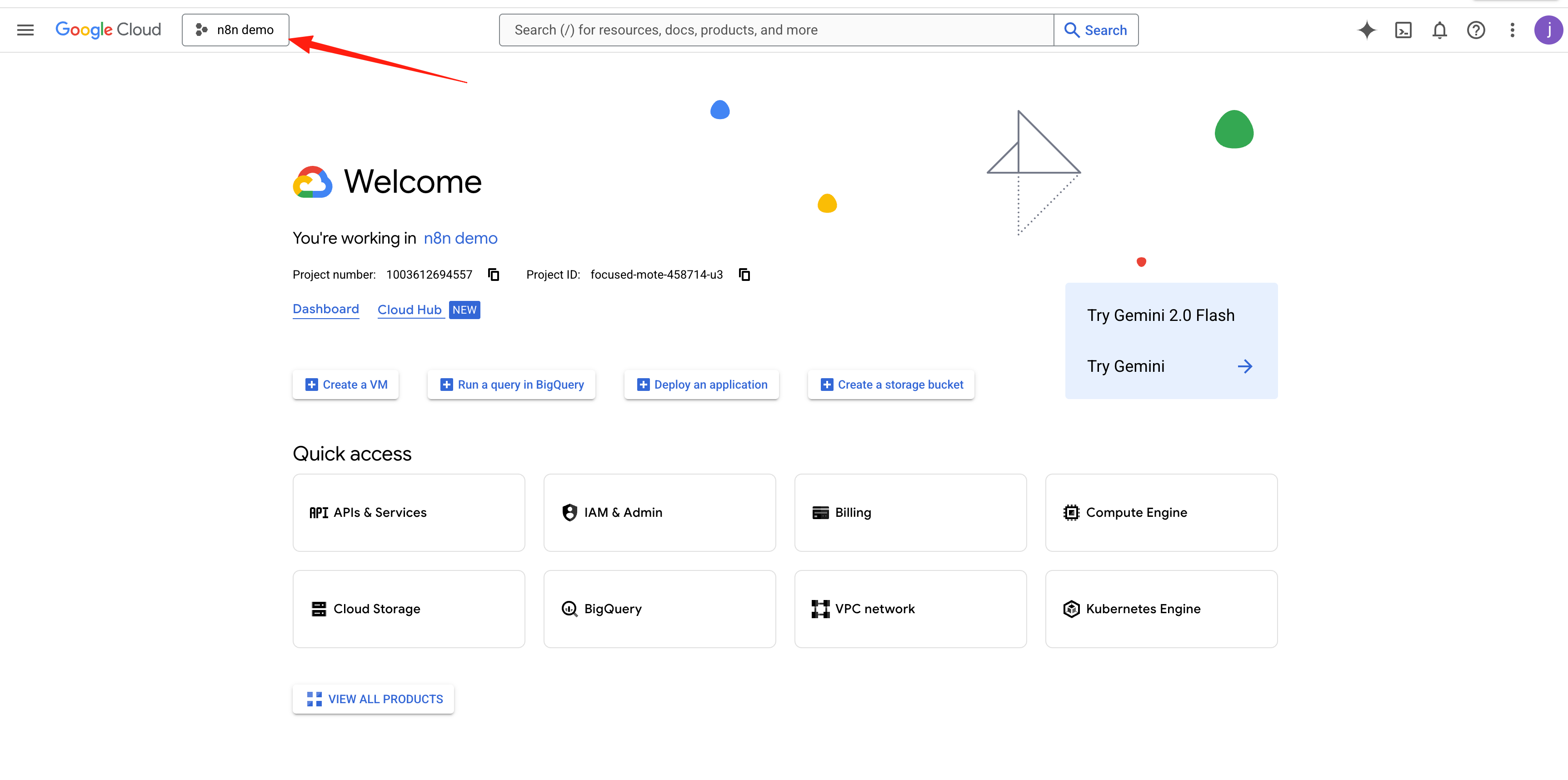Viewport: 1568px width, 780px height.
Task: Click the Quick access heading
Action: coord(352,454)
